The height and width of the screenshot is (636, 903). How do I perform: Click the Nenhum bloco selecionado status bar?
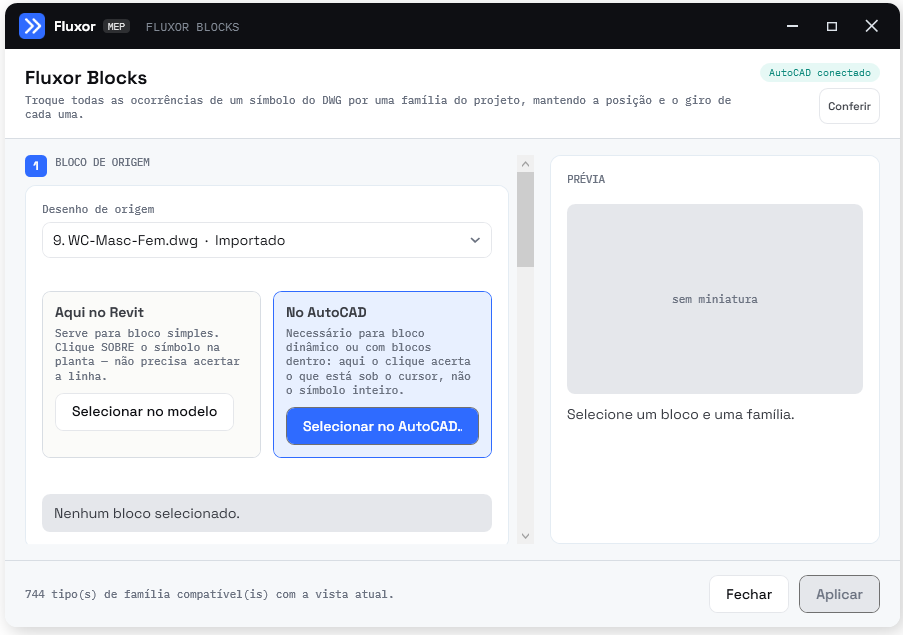(x=267, y=513)
